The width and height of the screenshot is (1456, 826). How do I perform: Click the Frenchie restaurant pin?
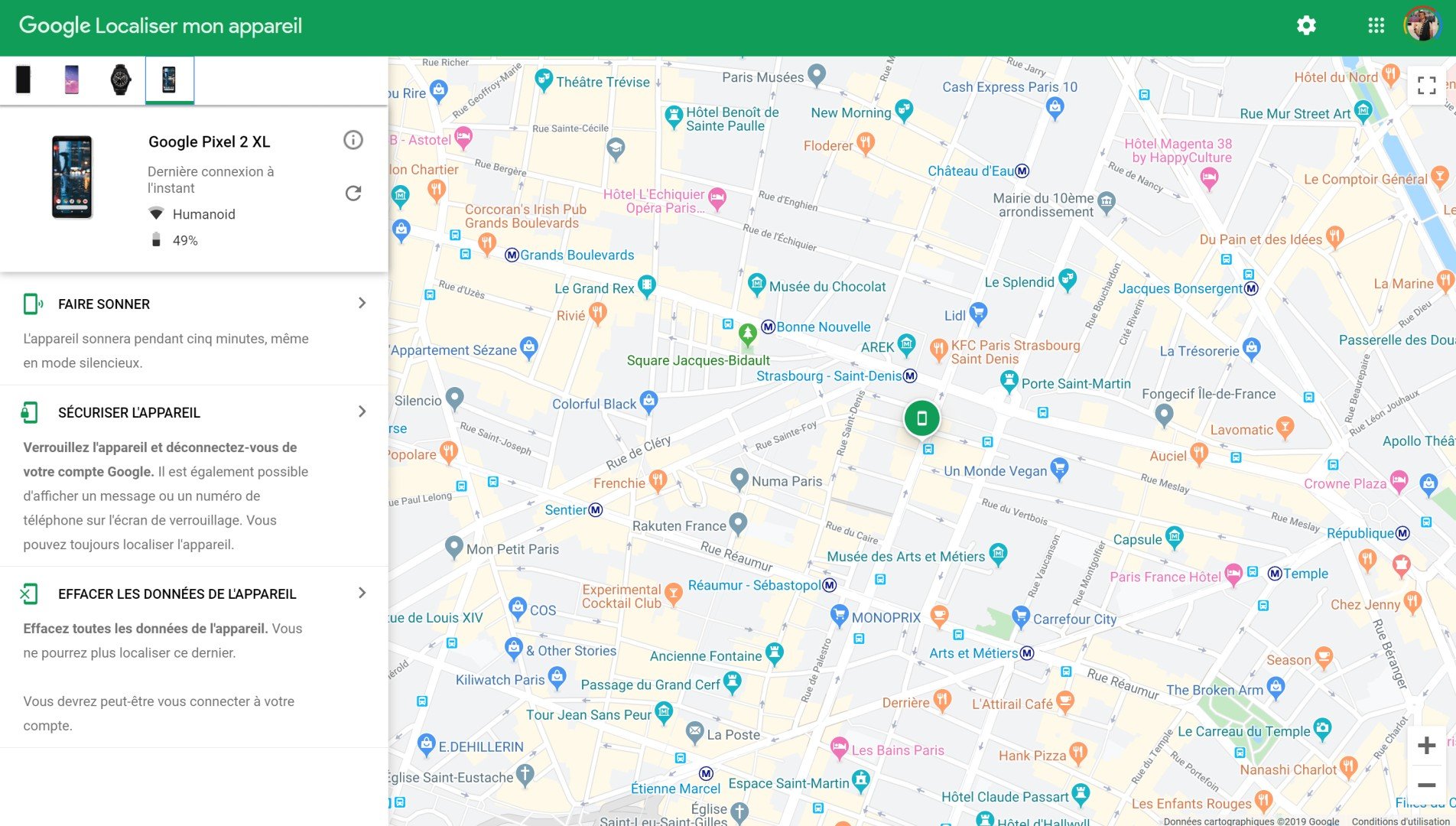pos(658,481)
